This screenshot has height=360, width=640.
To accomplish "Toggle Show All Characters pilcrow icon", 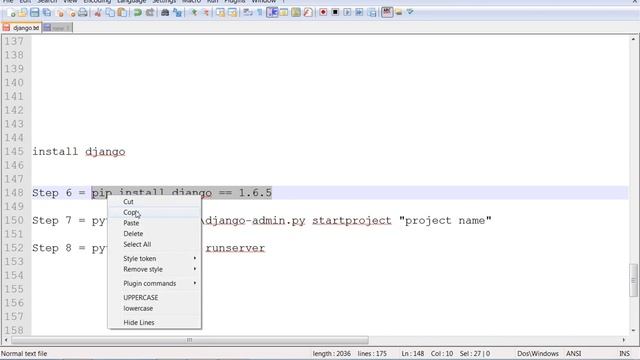I will (259, 13).
